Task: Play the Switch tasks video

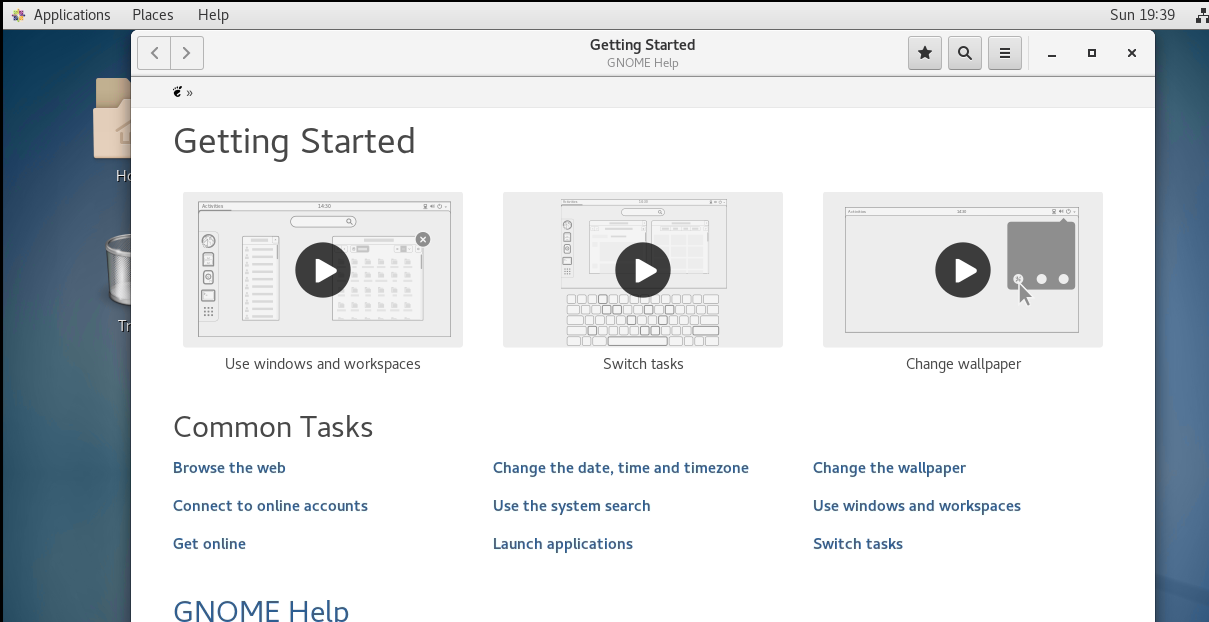Action: (x=643, y=270)
